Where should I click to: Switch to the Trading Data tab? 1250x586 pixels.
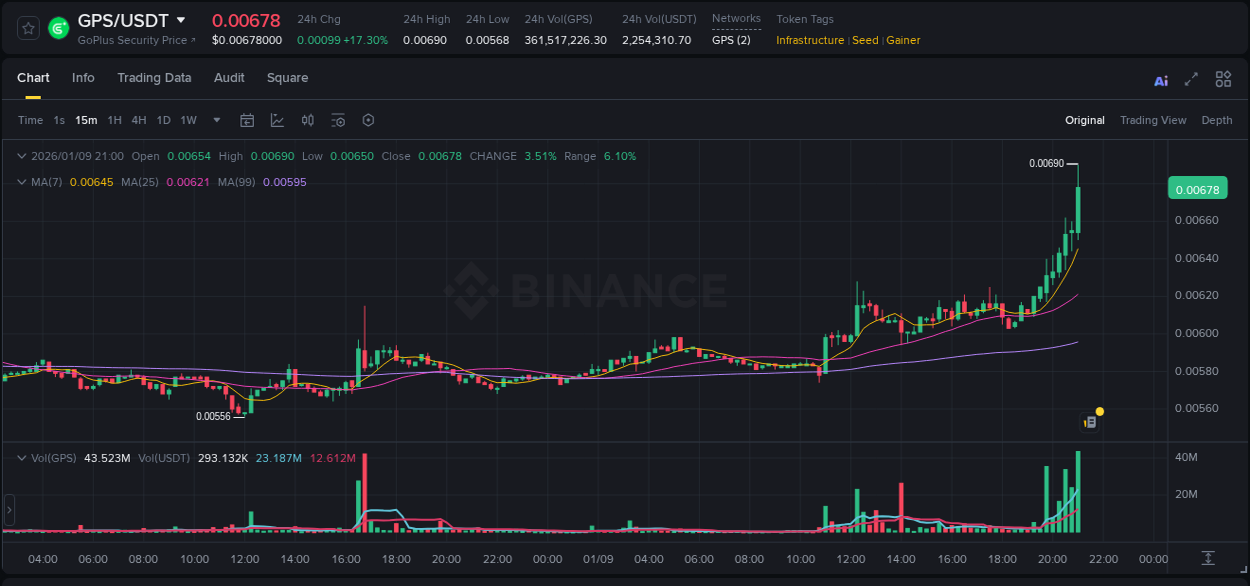click(x=154, y=78)
